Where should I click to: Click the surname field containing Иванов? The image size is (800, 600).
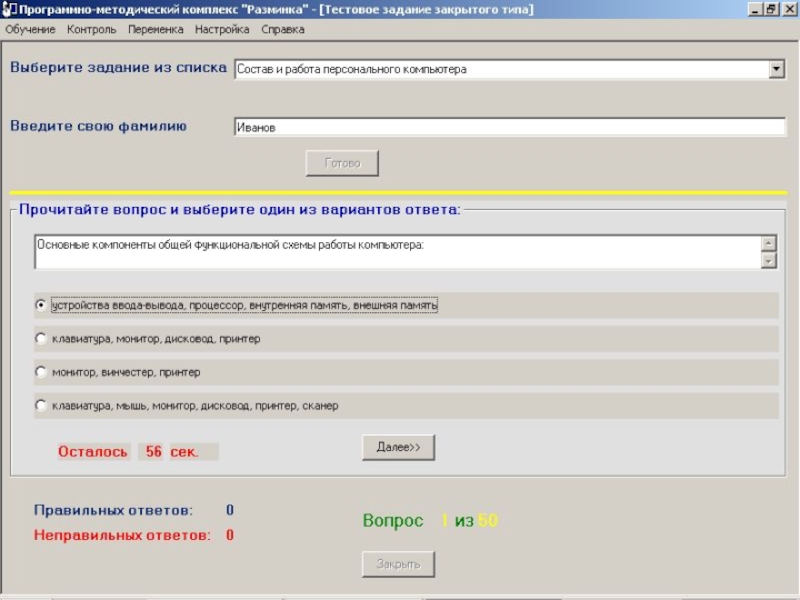tap(510, 128)
